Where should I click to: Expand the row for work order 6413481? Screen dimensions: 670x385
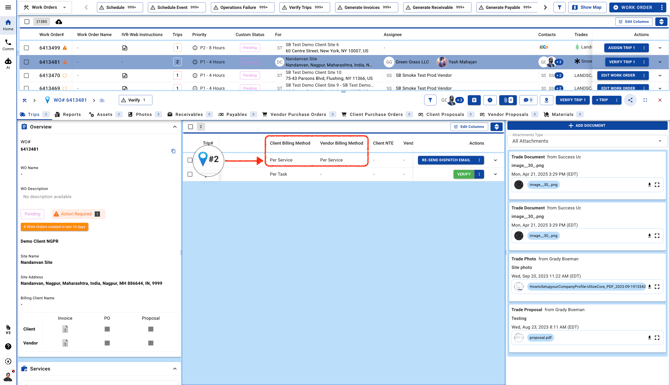pos(660,62)
